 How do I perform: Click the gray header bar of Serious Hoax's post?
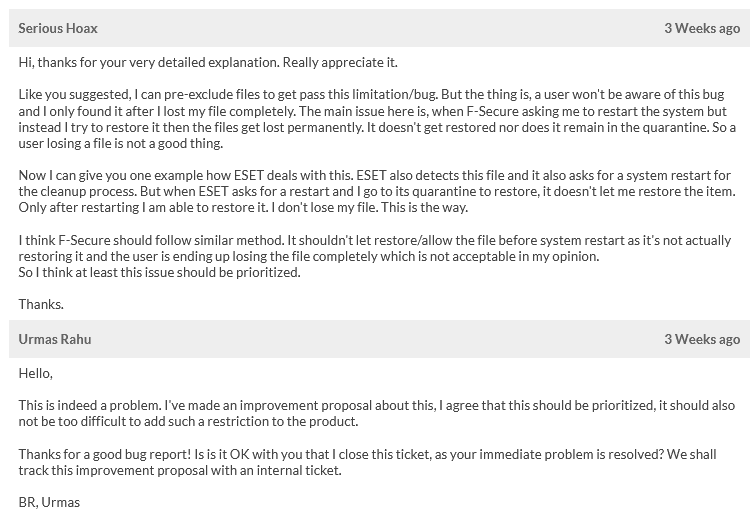click(x=378, y=28)
